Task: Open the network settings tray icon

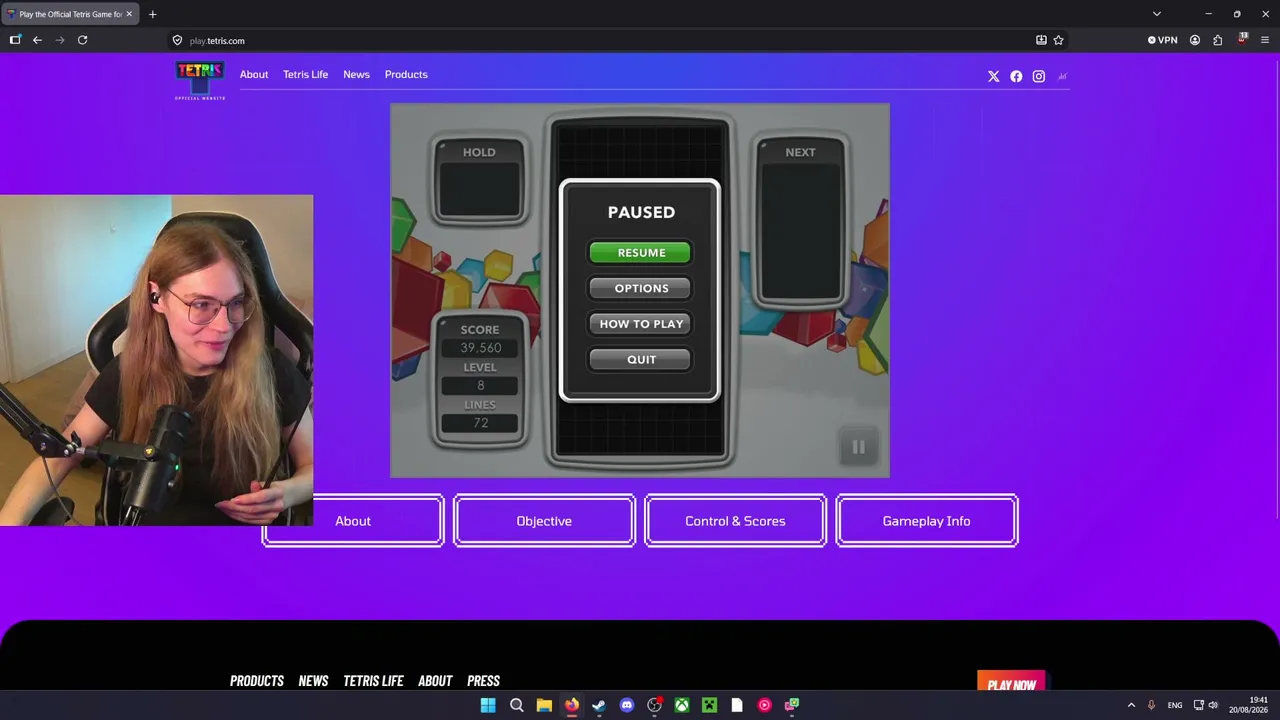Action: [x=1198, y=705]
